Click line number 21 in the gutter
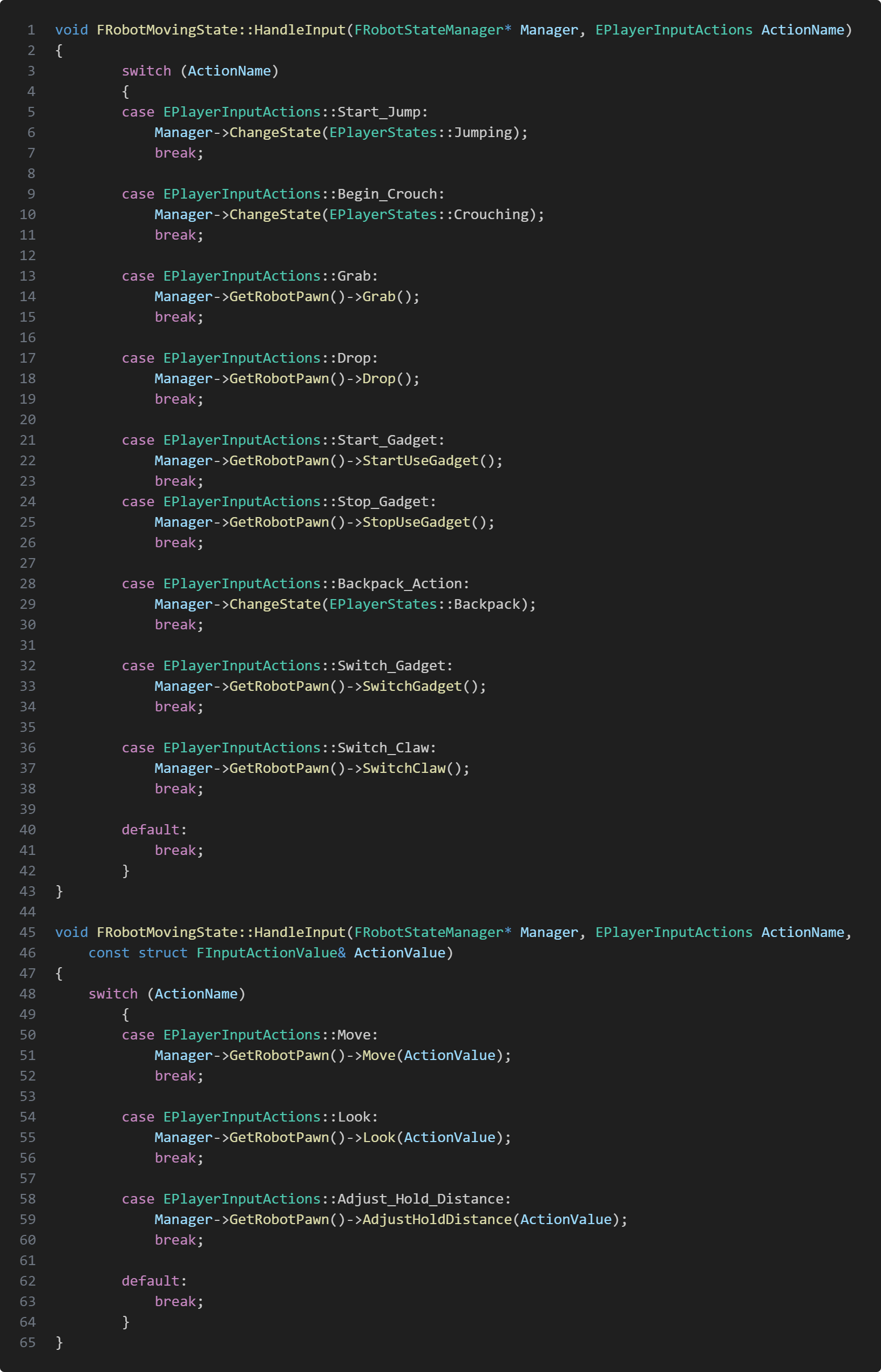881x1372 pixels. click(28, 440)
